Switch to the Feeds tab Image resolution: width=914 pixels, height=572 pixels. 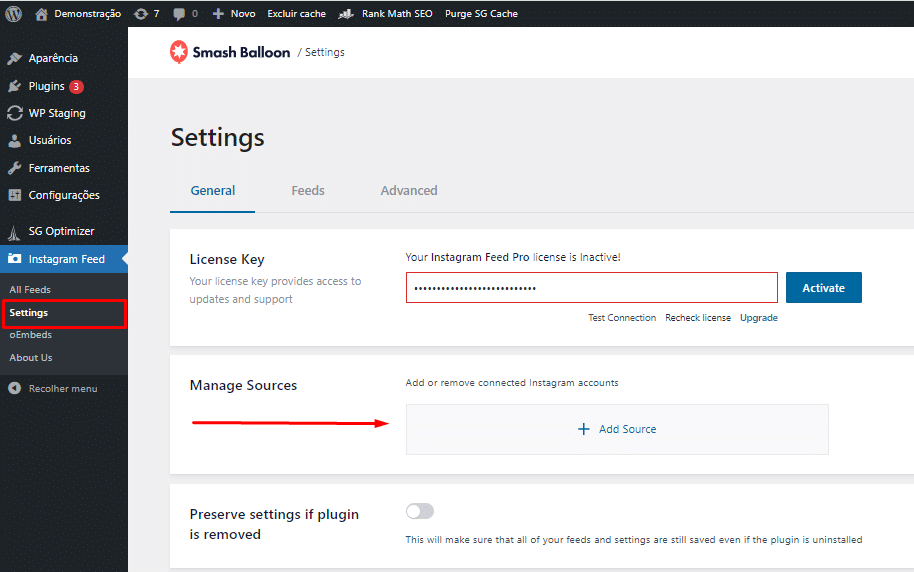(308, 191)
